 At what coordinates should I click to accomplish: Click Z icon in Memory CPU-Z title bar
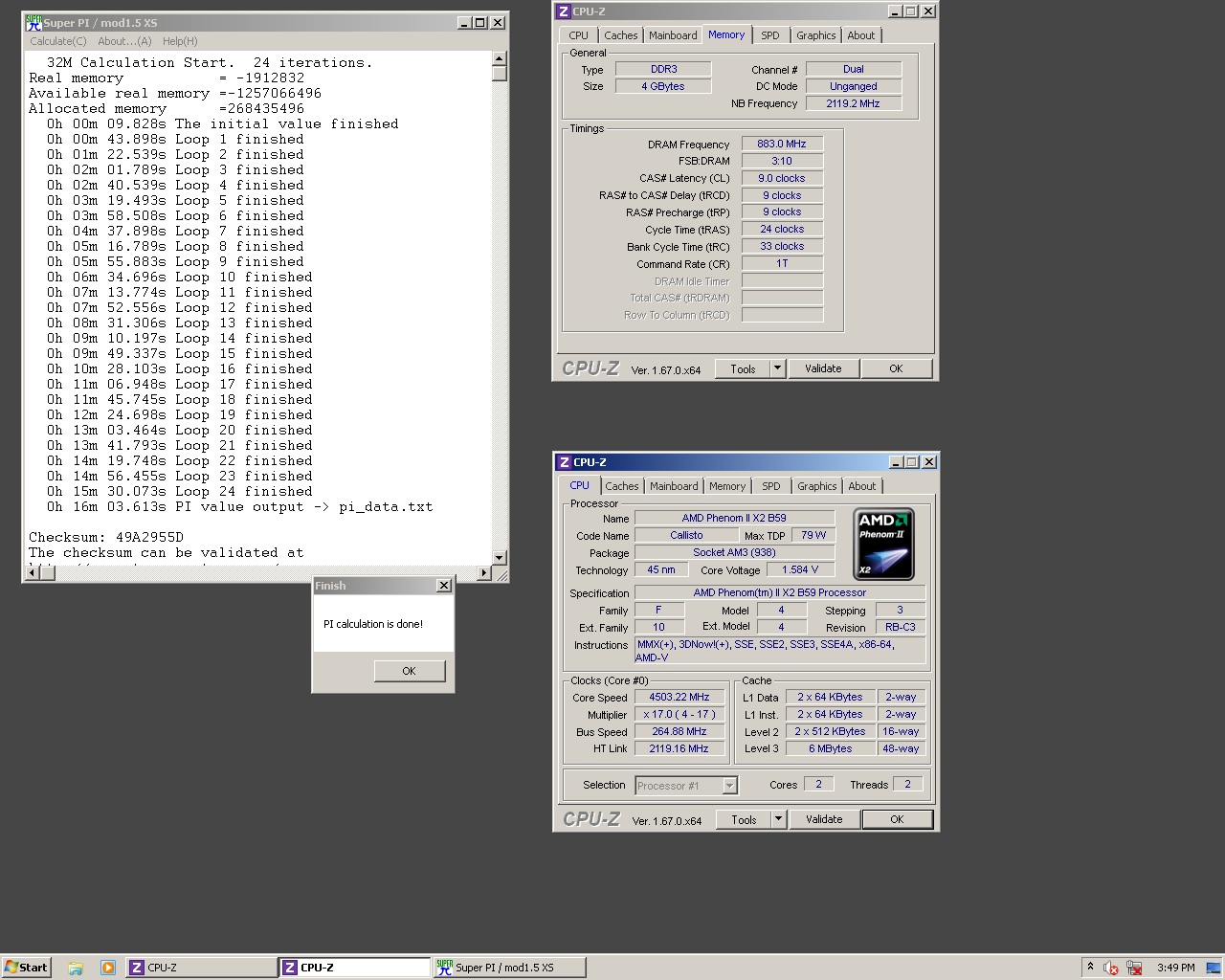564,11
